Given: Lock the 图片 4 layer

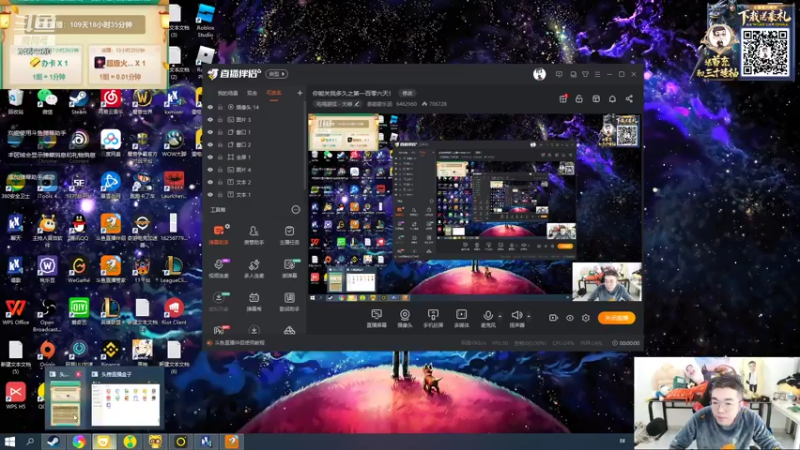Looking at the screenshot, I should [x=220, y=169].
